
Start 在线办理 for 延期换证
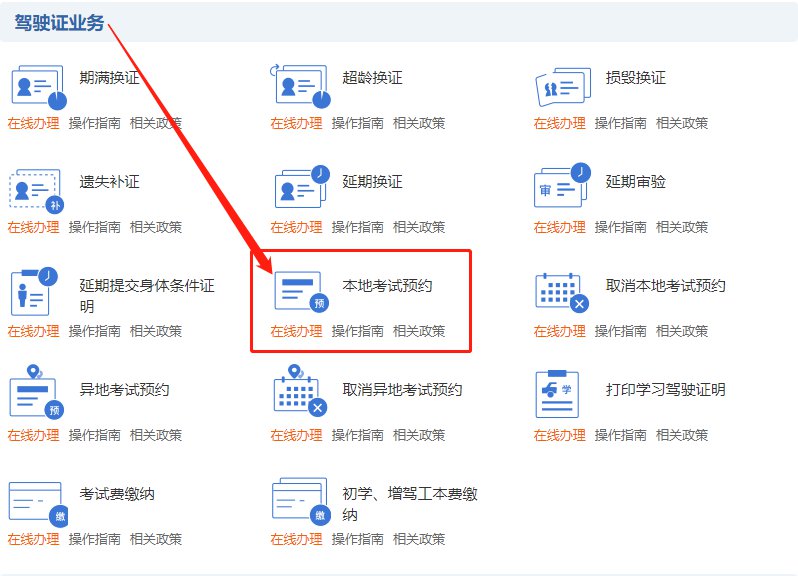click(x=296, y=227)
